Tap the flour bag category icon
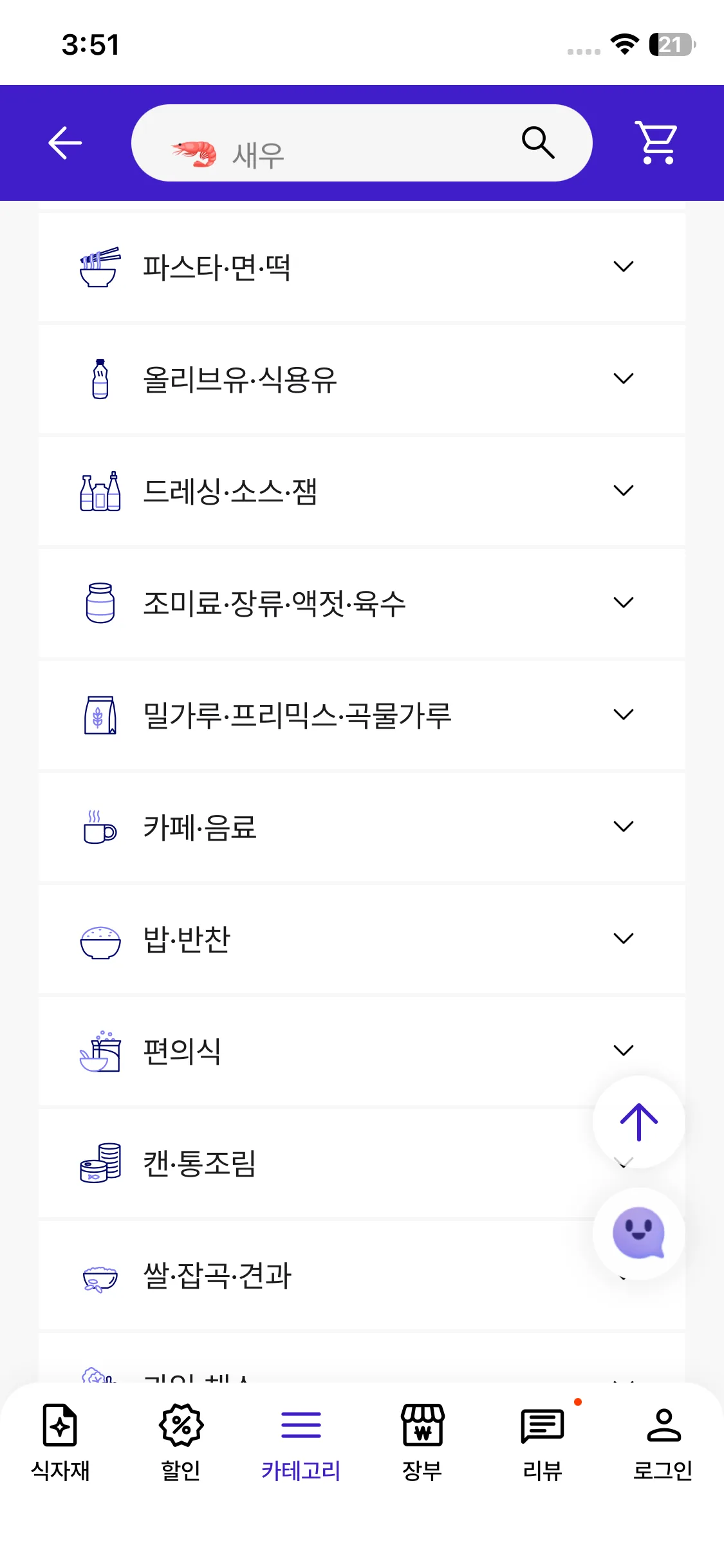Screen dimensions: 724x1568 coord(100,715)
